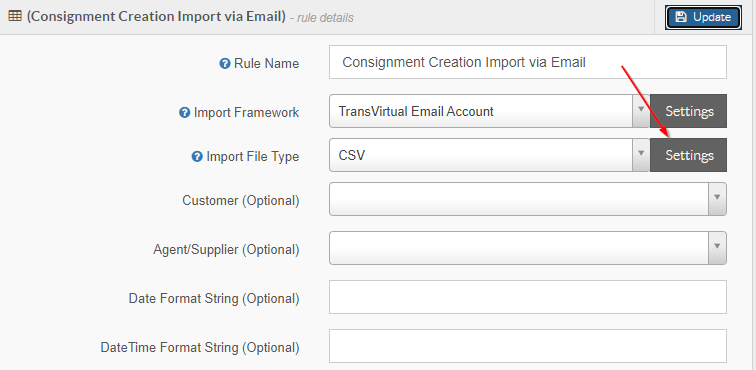
Task: Expand the Import File Type dropdown arrow
Action: (641, 155)
